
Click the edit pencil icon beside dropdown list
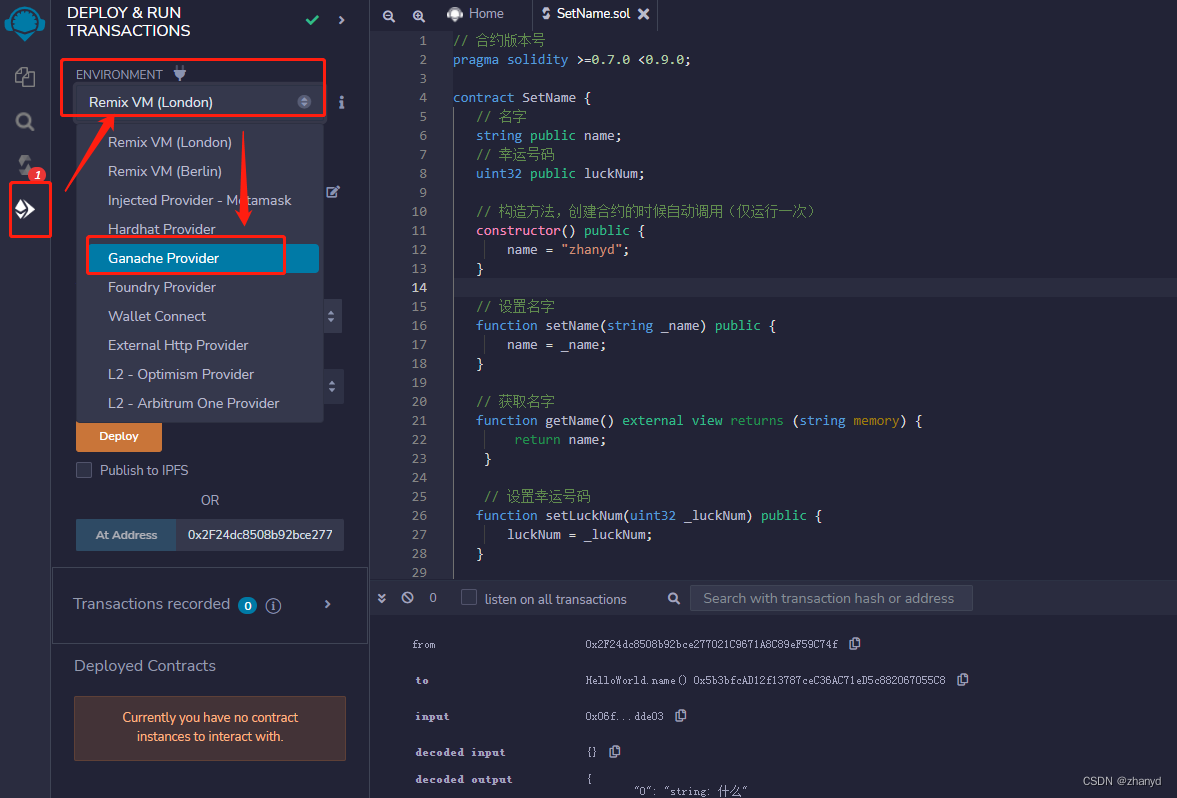[x=333, y=192]
